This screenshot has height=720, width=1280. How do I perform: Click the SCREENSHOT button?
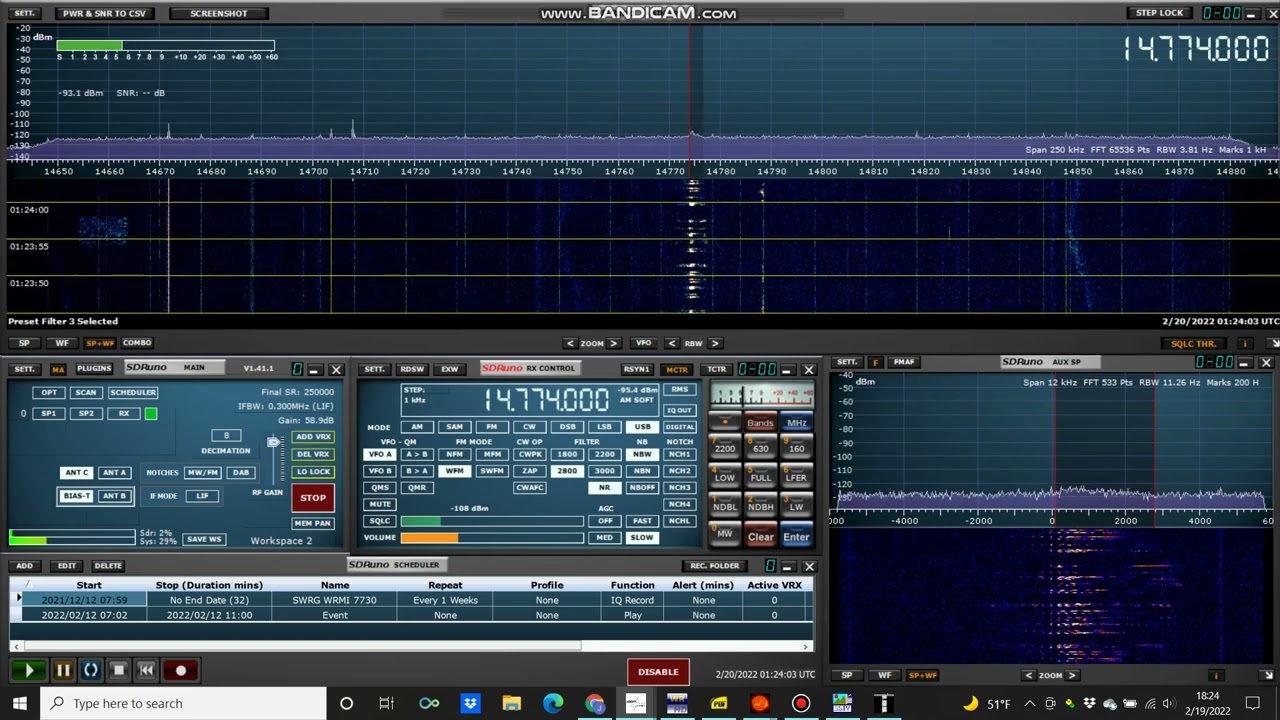pyautogui.click(x=219, y=14)
